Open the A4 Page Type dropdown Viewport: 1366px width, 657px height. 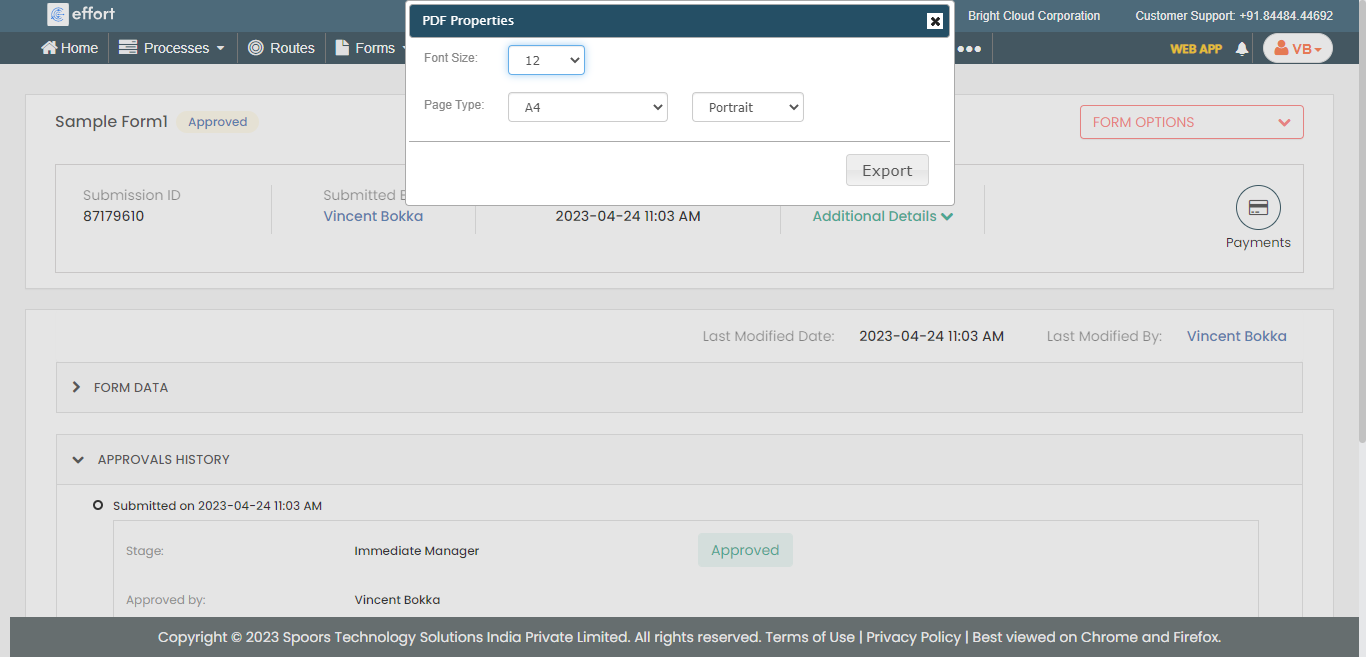coord(588,107)
